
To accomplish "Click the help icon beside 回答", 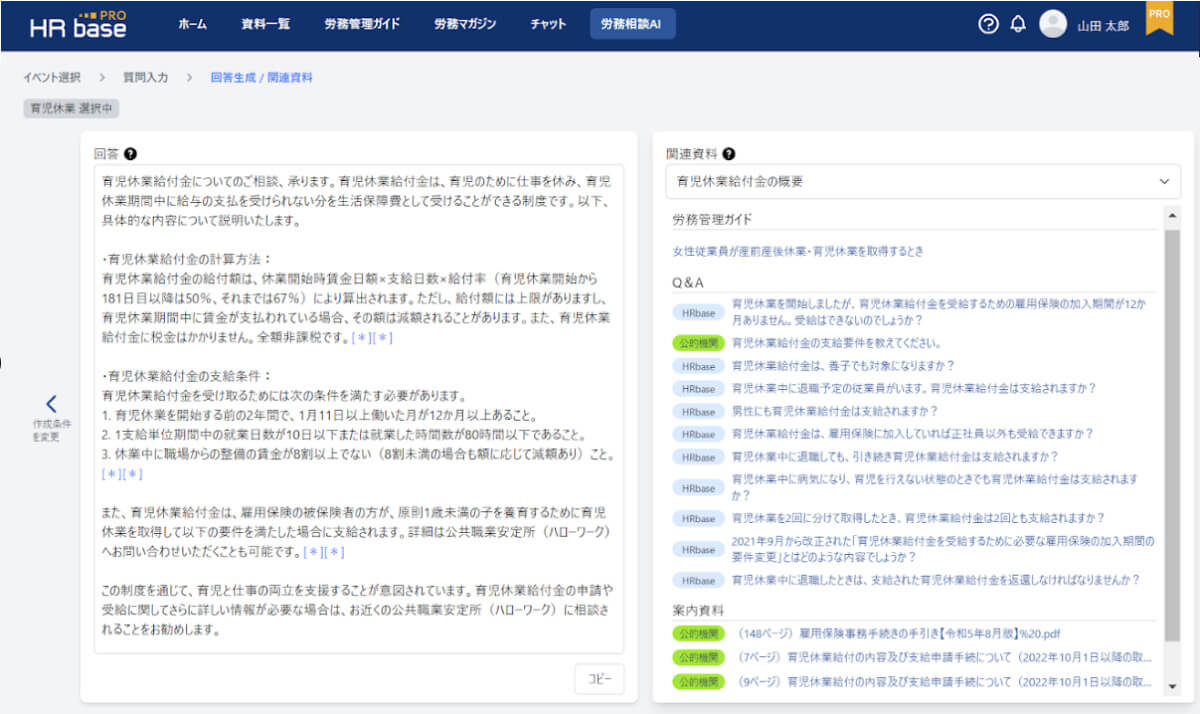I will (131, 154).
